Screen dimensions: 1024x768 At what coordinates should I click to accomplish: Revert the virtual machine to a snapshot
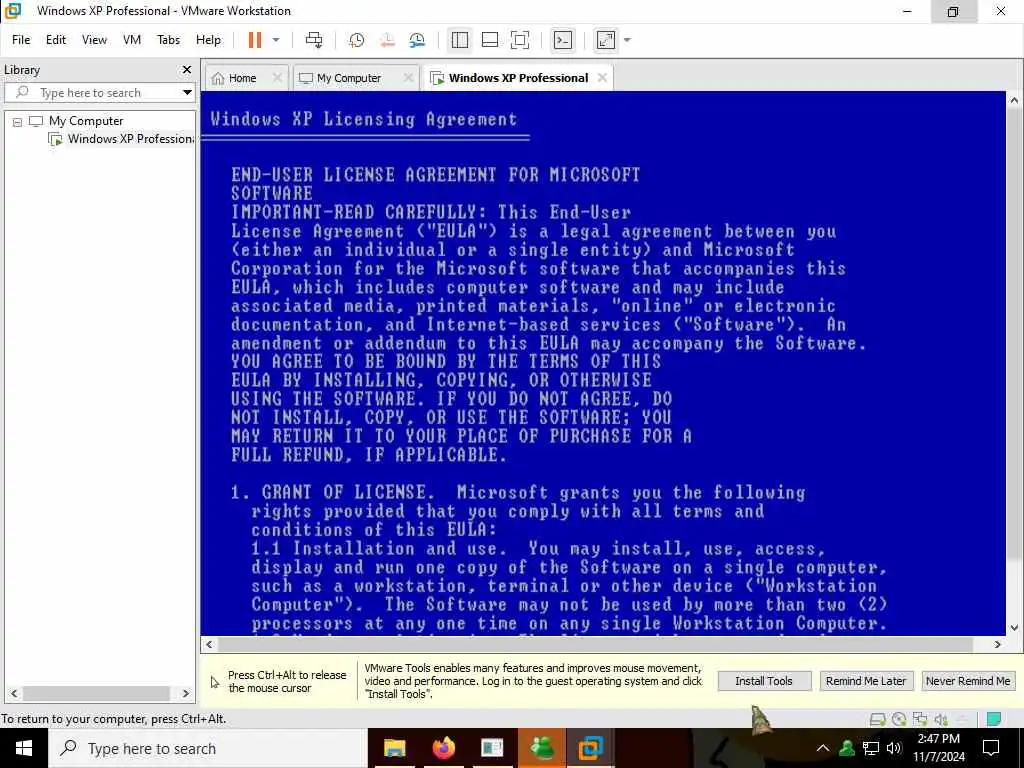pyautogui.click(x=387, y=40)
